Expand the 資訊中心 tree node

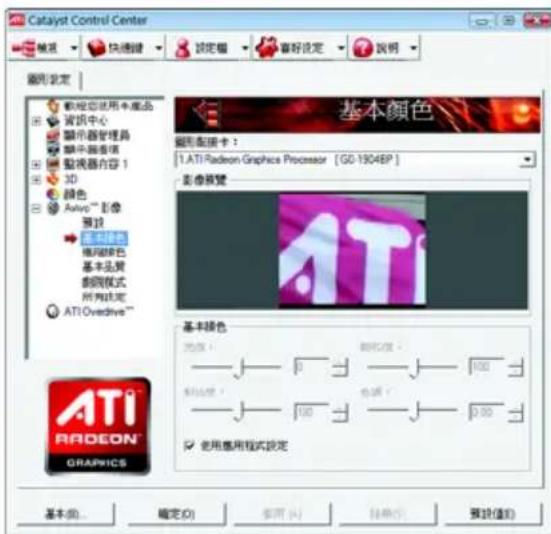pyautogui.click(x=36, y=121)
